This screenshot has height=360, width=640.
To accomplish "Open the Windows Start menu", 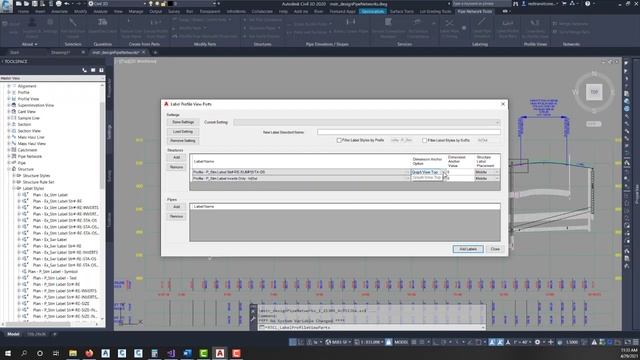I will click(8, 353).
